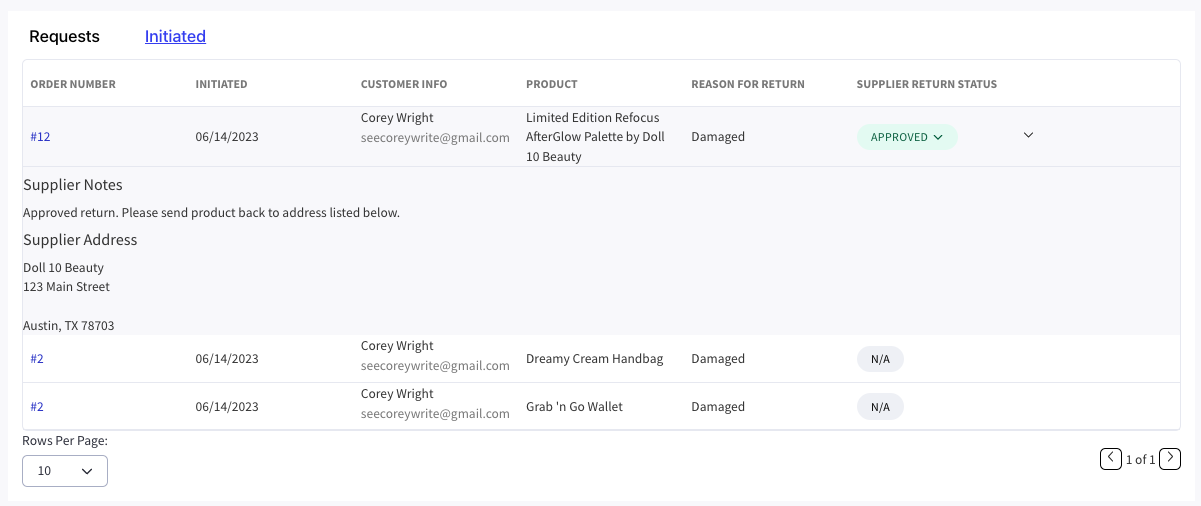1201x506 pixels.
Task: Go to the previous page arrow
Action: (1110, 459)
